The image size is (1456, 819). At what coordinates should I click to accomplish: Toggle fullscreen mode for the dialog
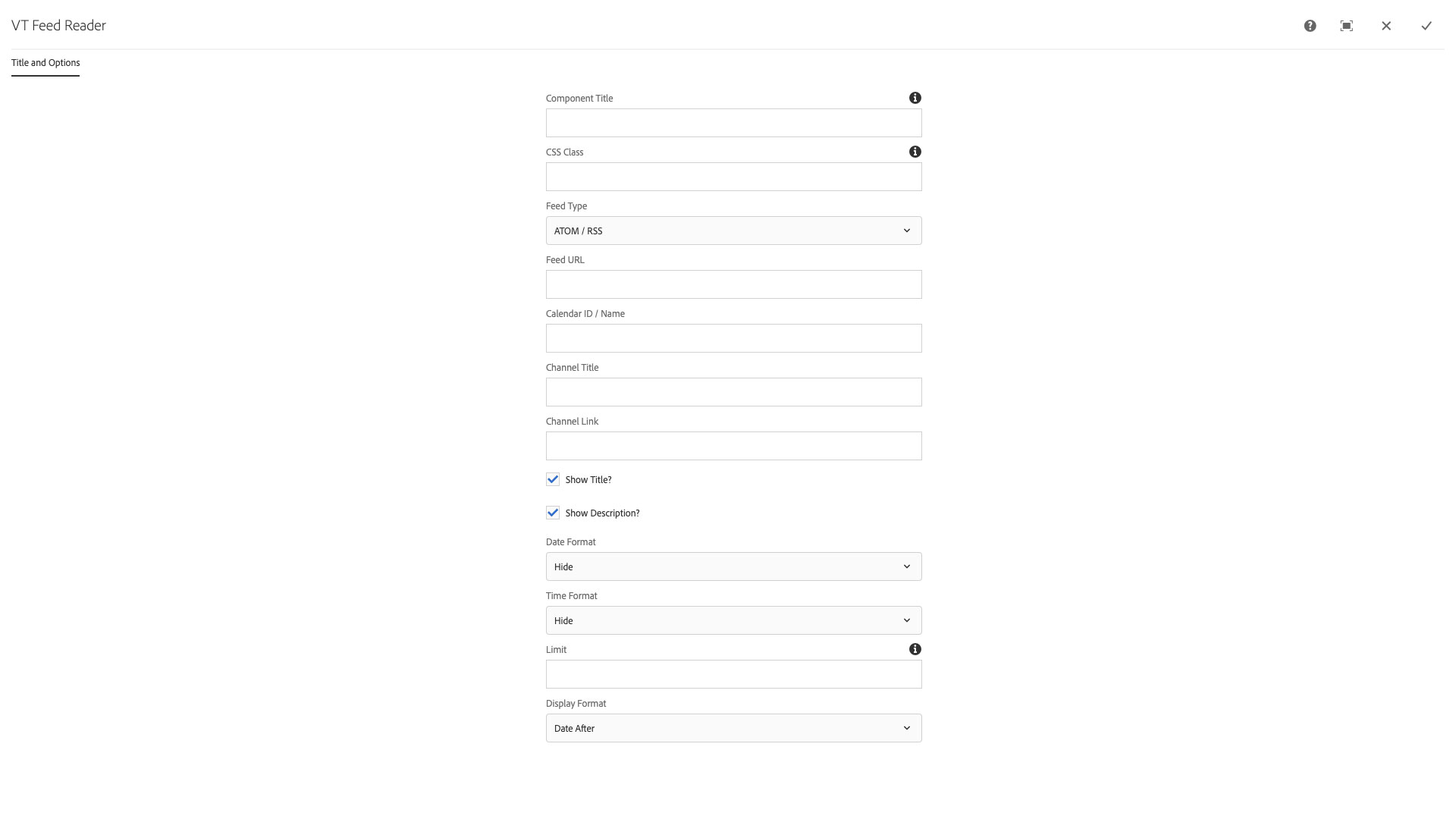(x=1347, y=26)
